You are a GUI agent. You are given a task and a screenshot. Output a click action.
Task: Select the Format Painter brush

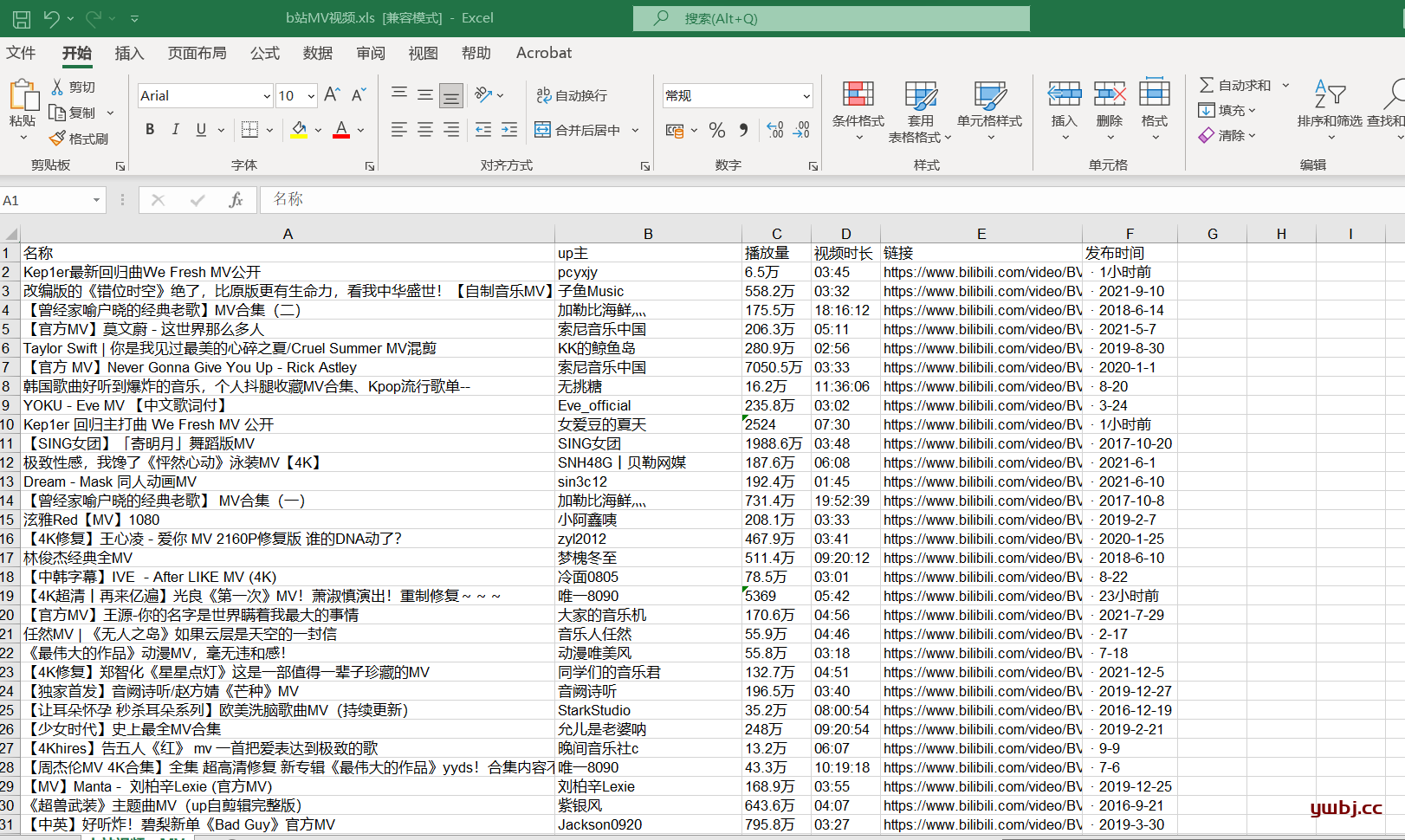tap(79, 139)
